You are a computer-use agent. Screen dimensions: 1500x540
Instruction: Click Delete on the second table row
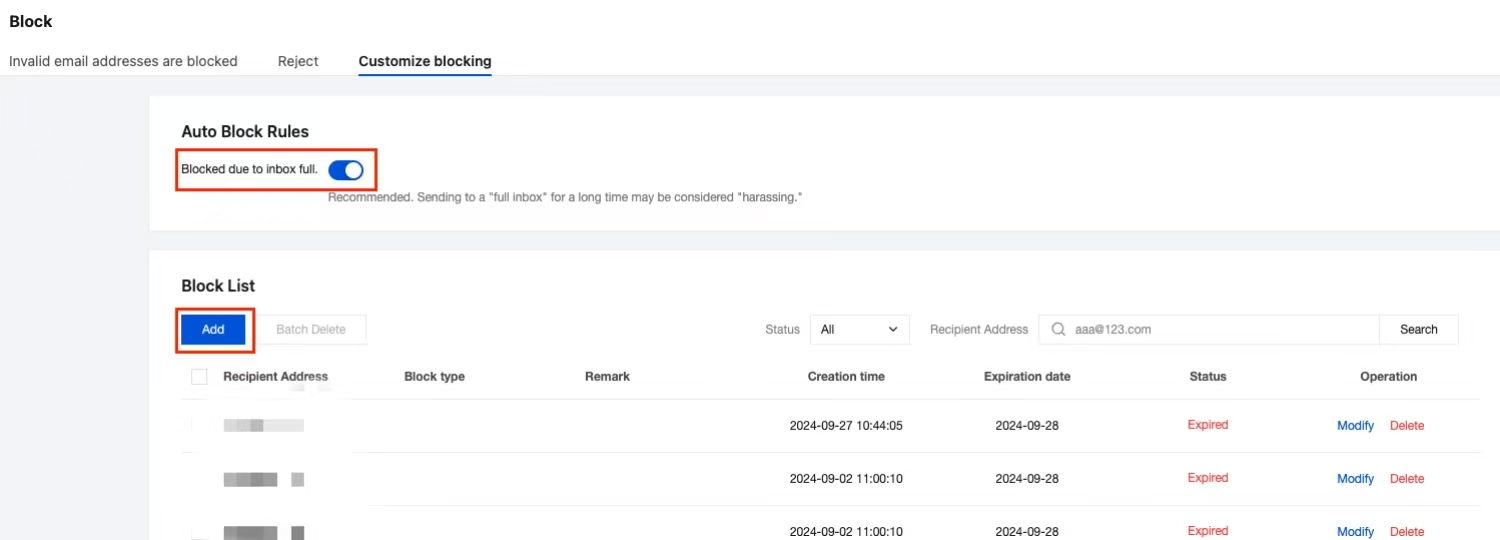click(1406, 478)
